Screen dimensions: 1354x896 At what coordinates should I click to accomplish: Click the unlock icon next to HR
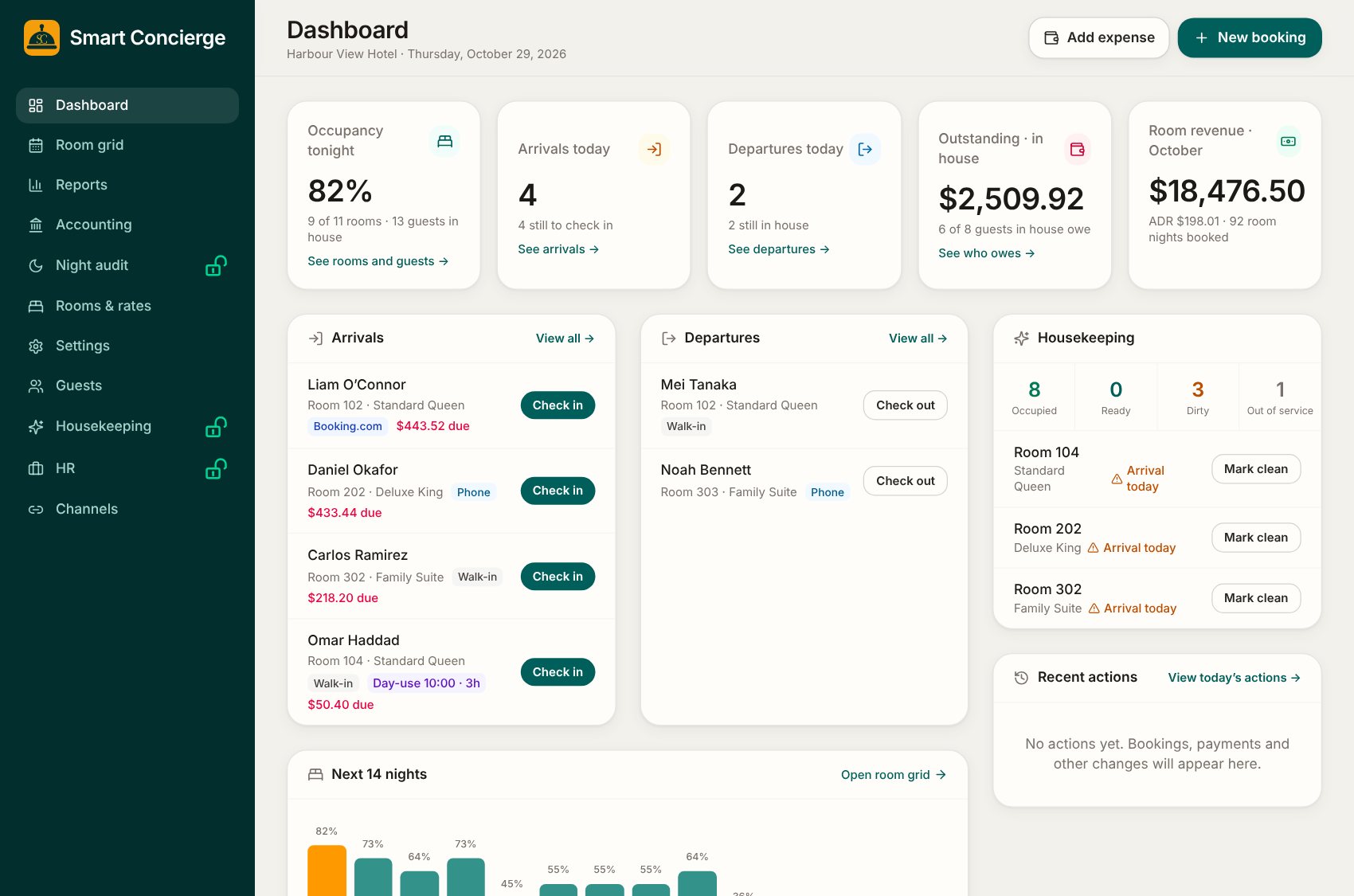click(x=216, y=468)
